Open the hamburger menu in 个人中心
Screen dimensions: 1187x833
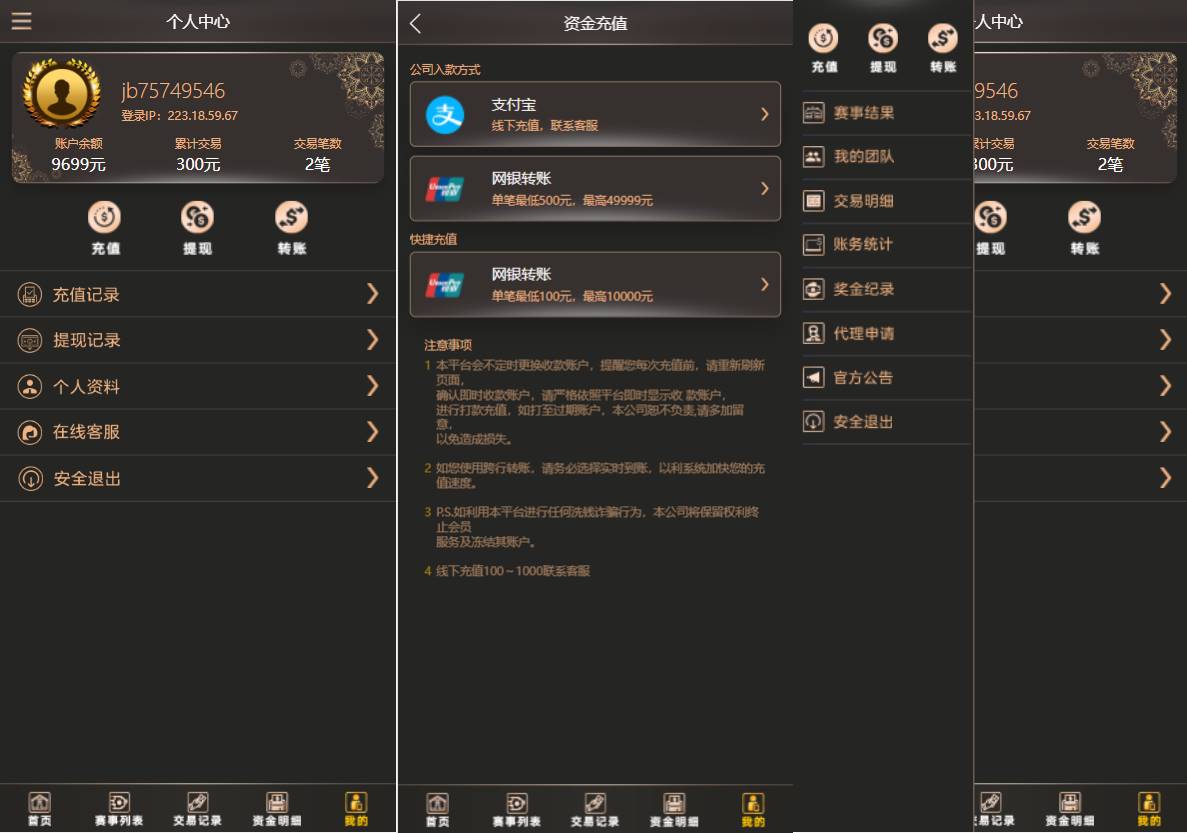[21, 21]
